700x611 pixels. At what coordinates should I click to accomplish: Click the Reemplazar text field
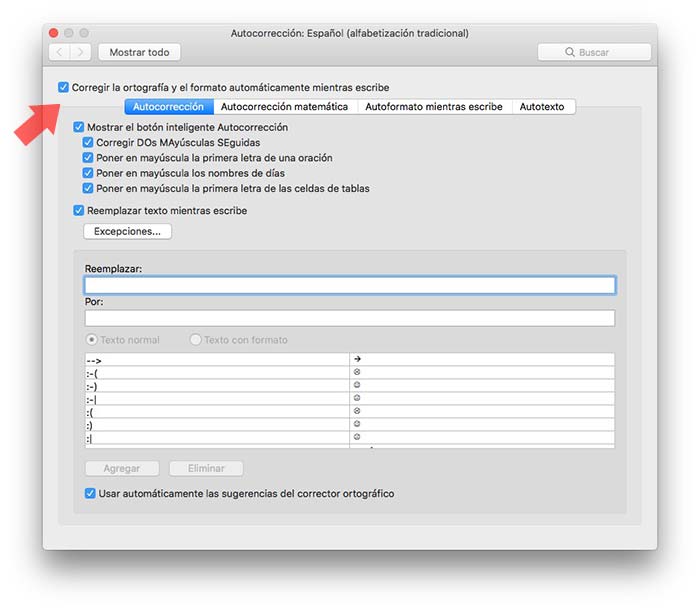(349, 285)
